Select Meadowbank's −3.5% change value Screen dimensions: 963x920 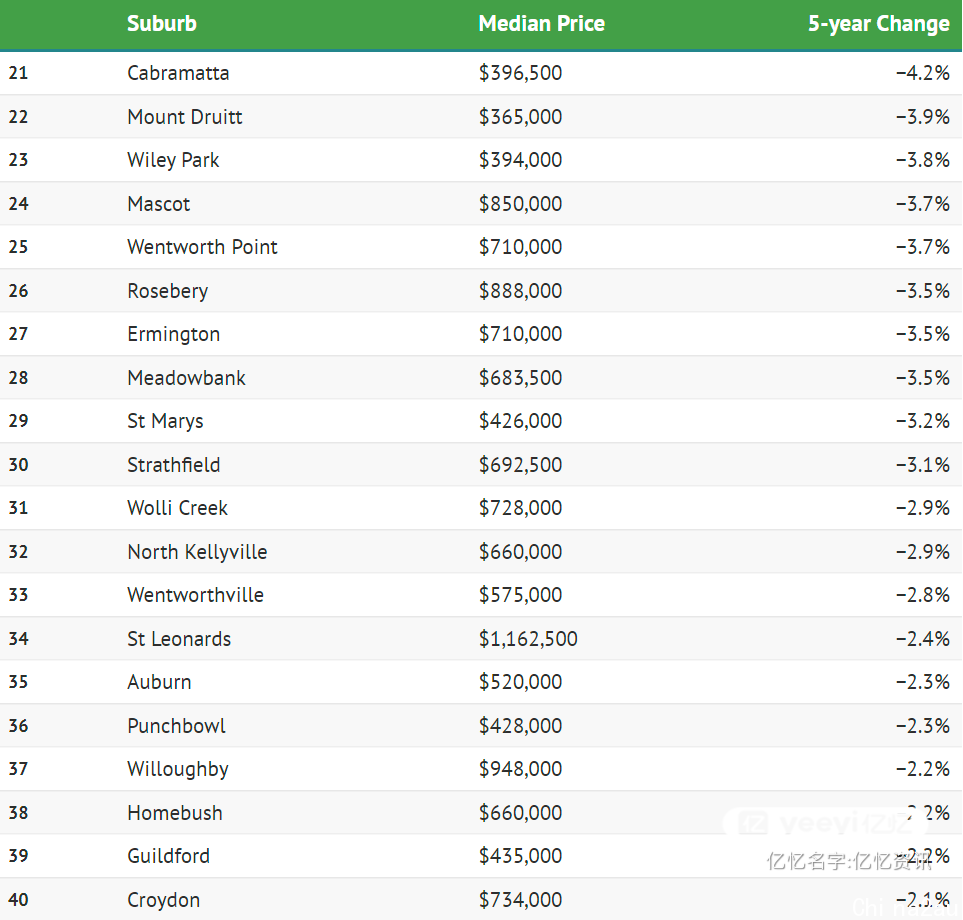click(x=922, y=378)
